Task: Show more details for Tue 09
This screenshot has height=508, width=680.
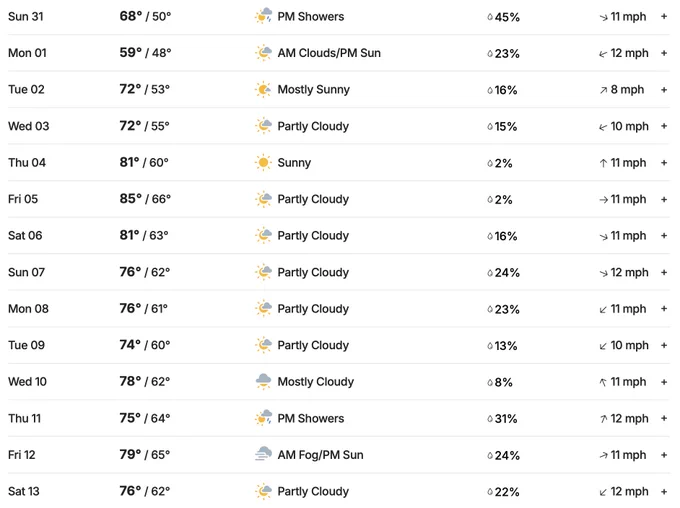Action: pos(664,345)
